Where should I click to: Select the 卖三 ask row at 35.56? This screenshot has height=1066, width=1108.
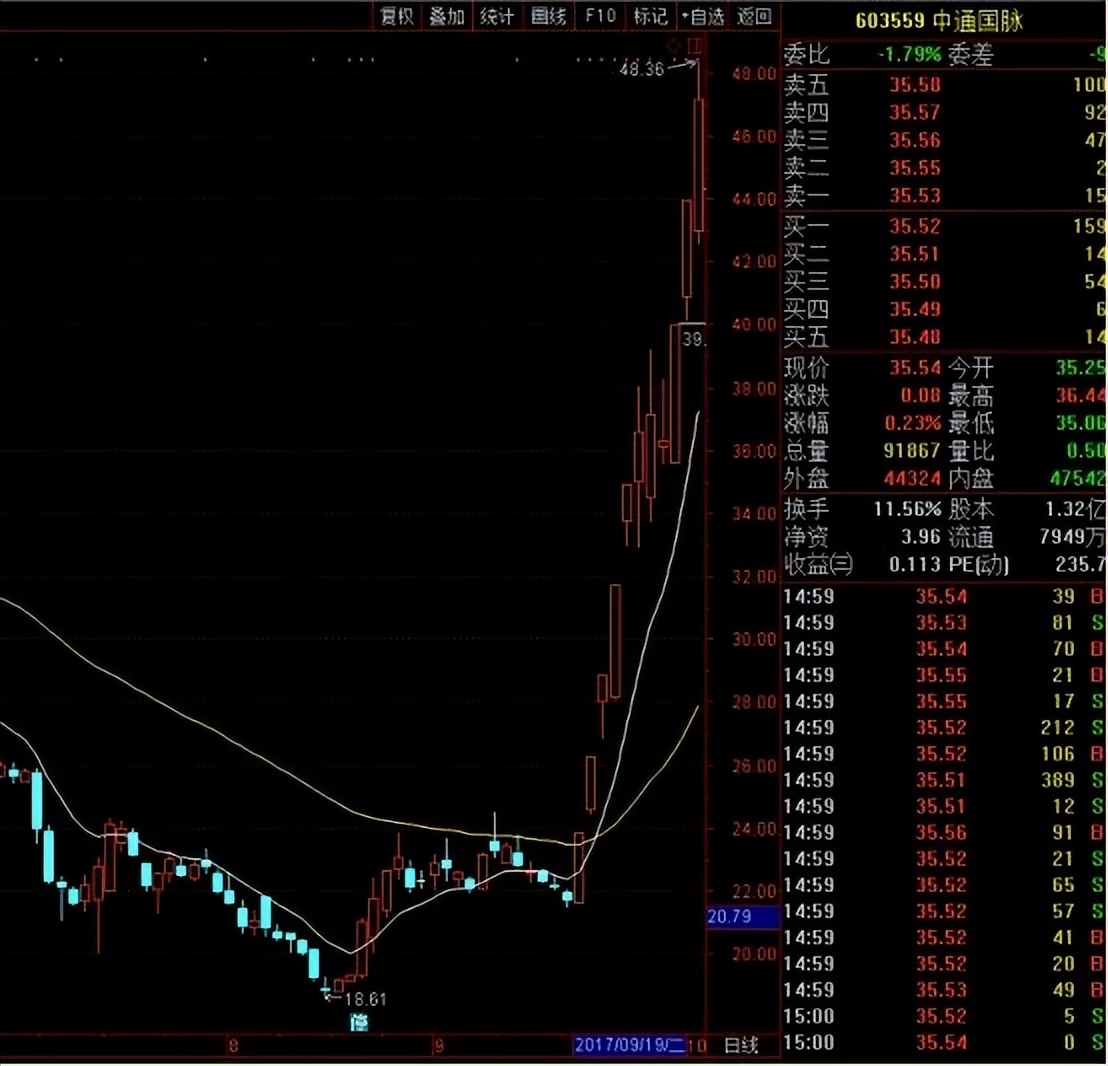click(944, 140)
